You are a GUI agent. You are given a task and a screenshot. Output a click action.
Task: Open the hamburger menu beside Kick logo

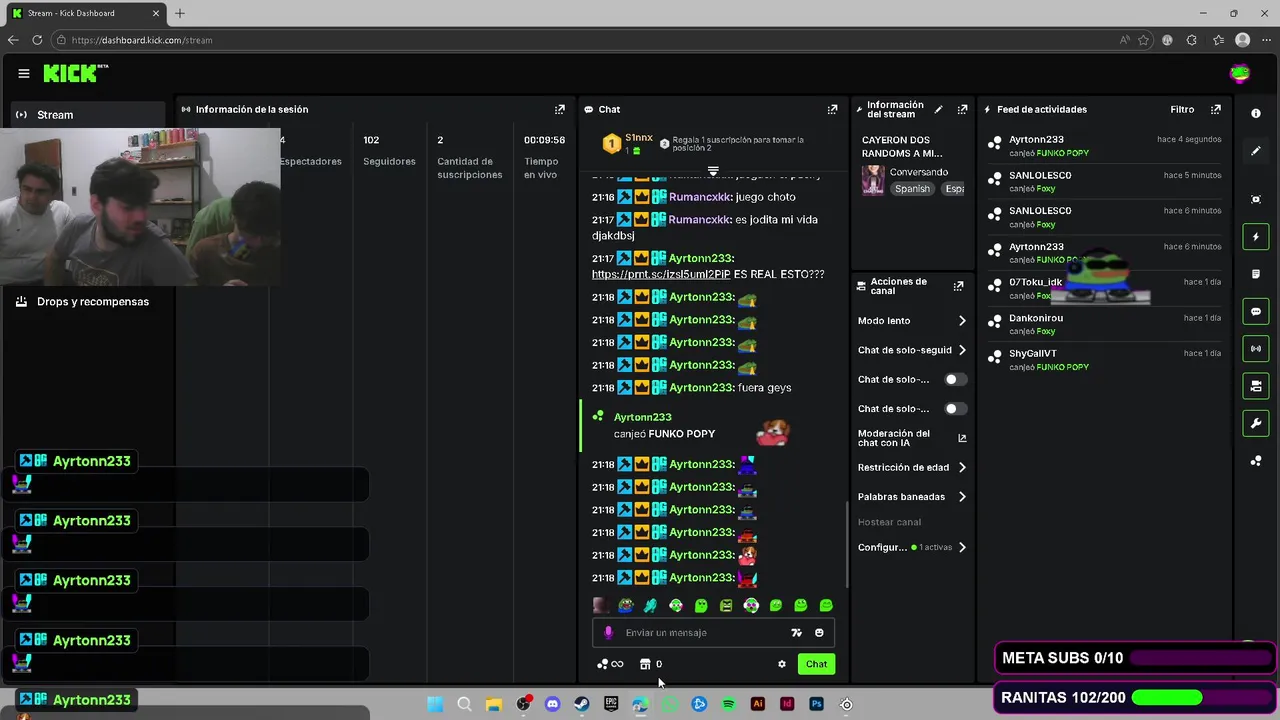click(x=24, y=73)
